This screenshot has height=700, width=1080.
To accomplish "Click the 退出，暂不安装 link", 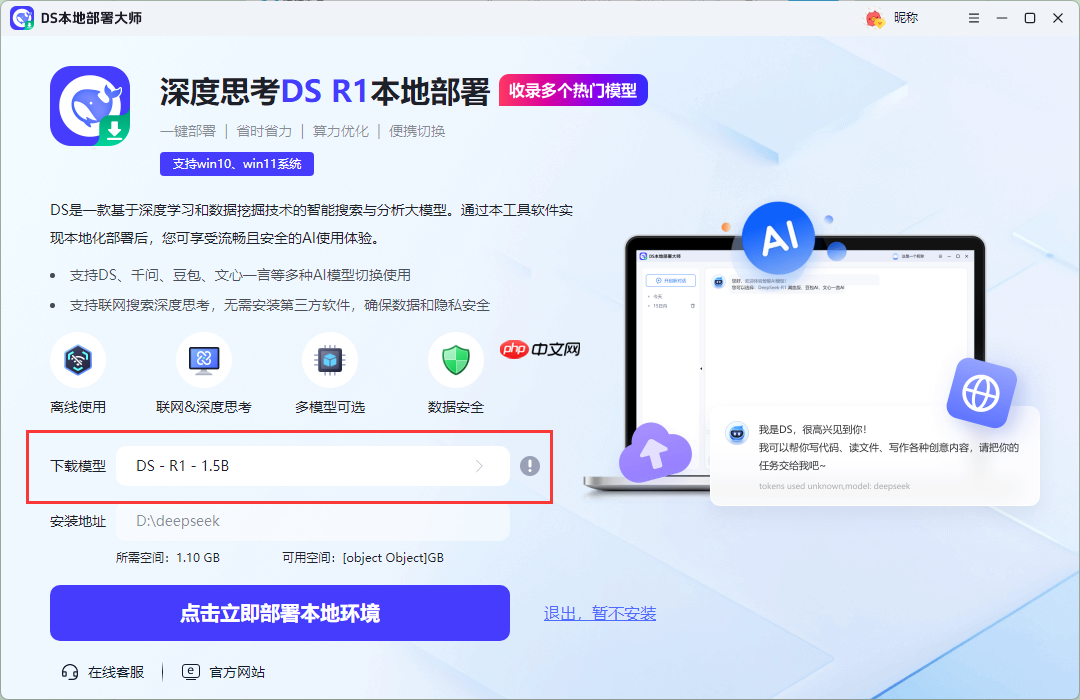I will (x=600, y=613).
